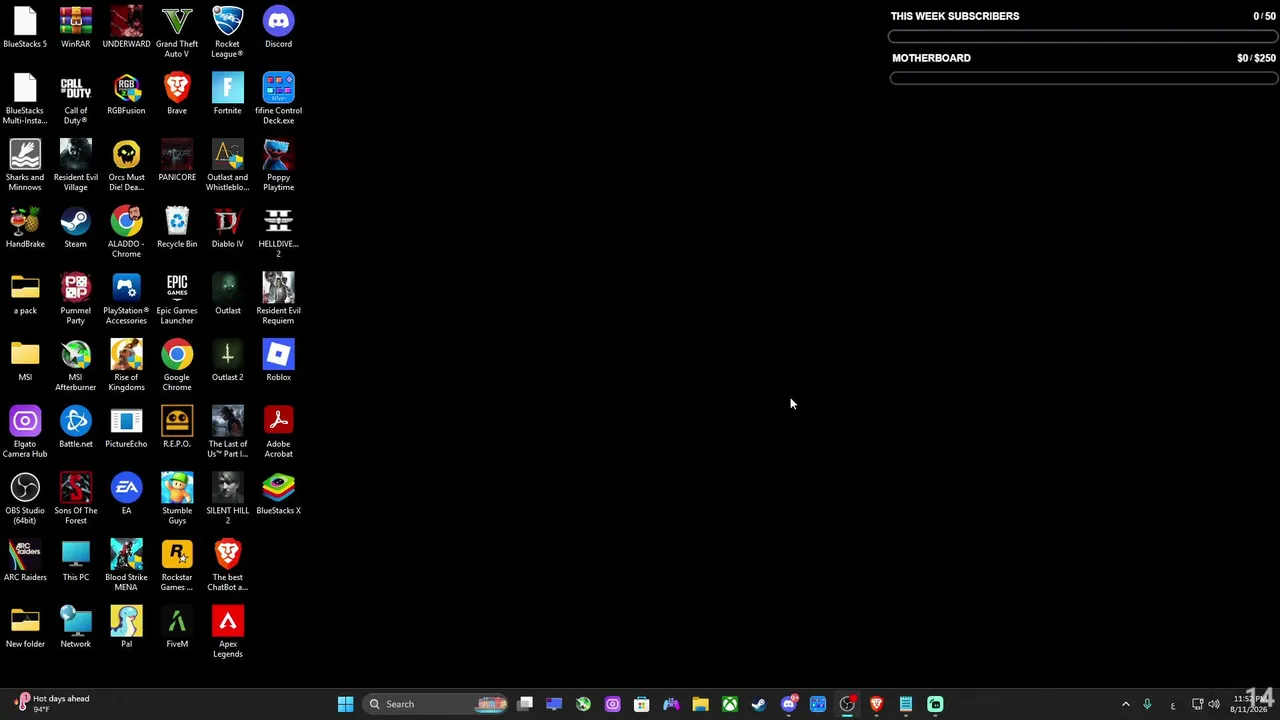Select the PictureEcho desktop shortcut
The width and height of the screenshot is (1280, 720).
coord(126,428)
